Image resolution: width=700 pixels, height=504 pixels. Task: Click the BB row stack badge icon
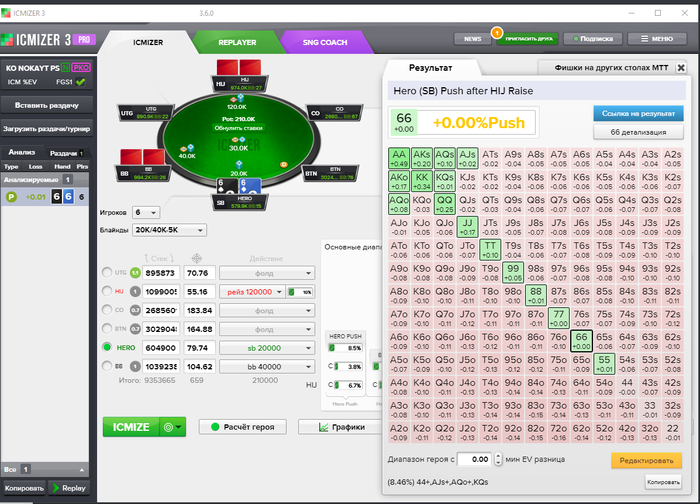[x=135, y=367]
